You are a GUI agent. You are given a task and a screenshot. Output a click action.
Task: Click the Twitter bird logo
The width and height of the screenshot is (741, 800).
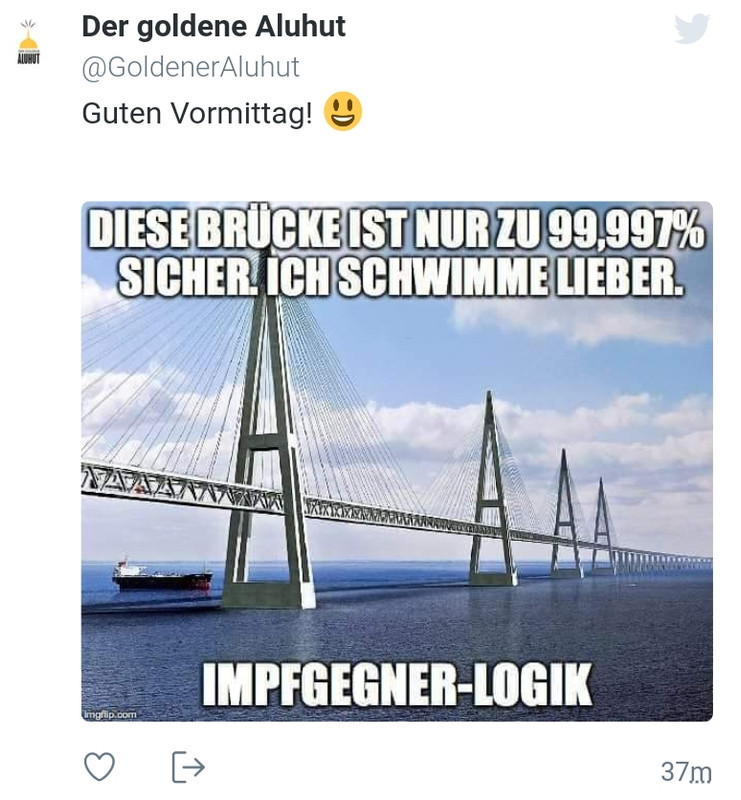pyautogui.click(x=692, y=29)
